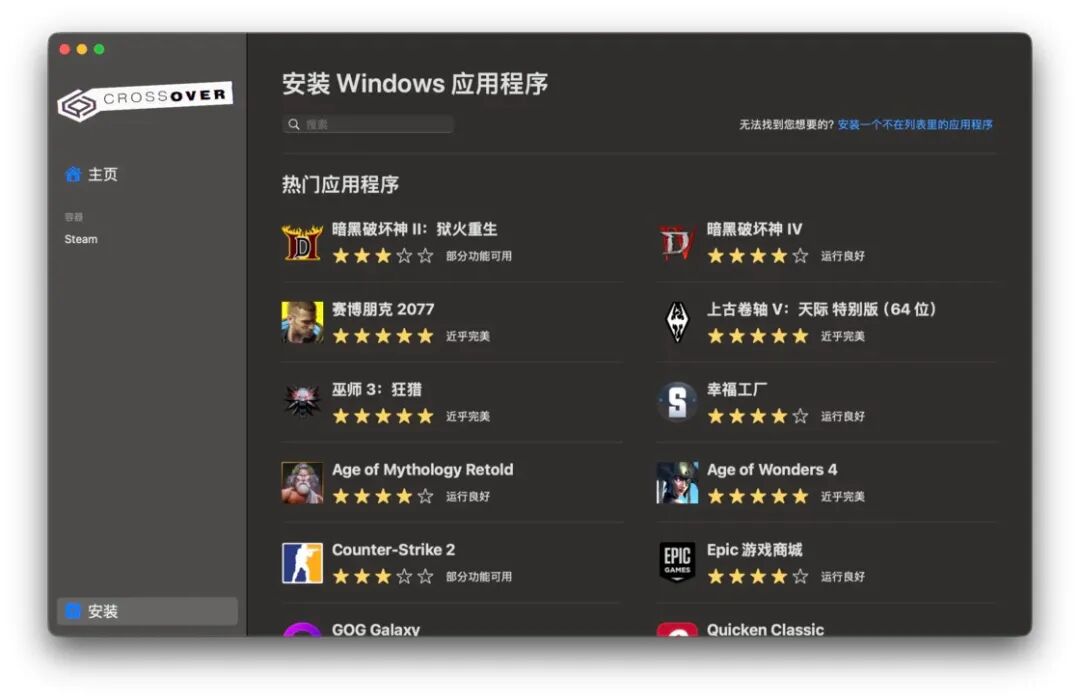This screenshot has width=1080, height=700.
Task: Open the Steam bottle in sidebar
Action: pyautogui.click(x=81, y=239)
